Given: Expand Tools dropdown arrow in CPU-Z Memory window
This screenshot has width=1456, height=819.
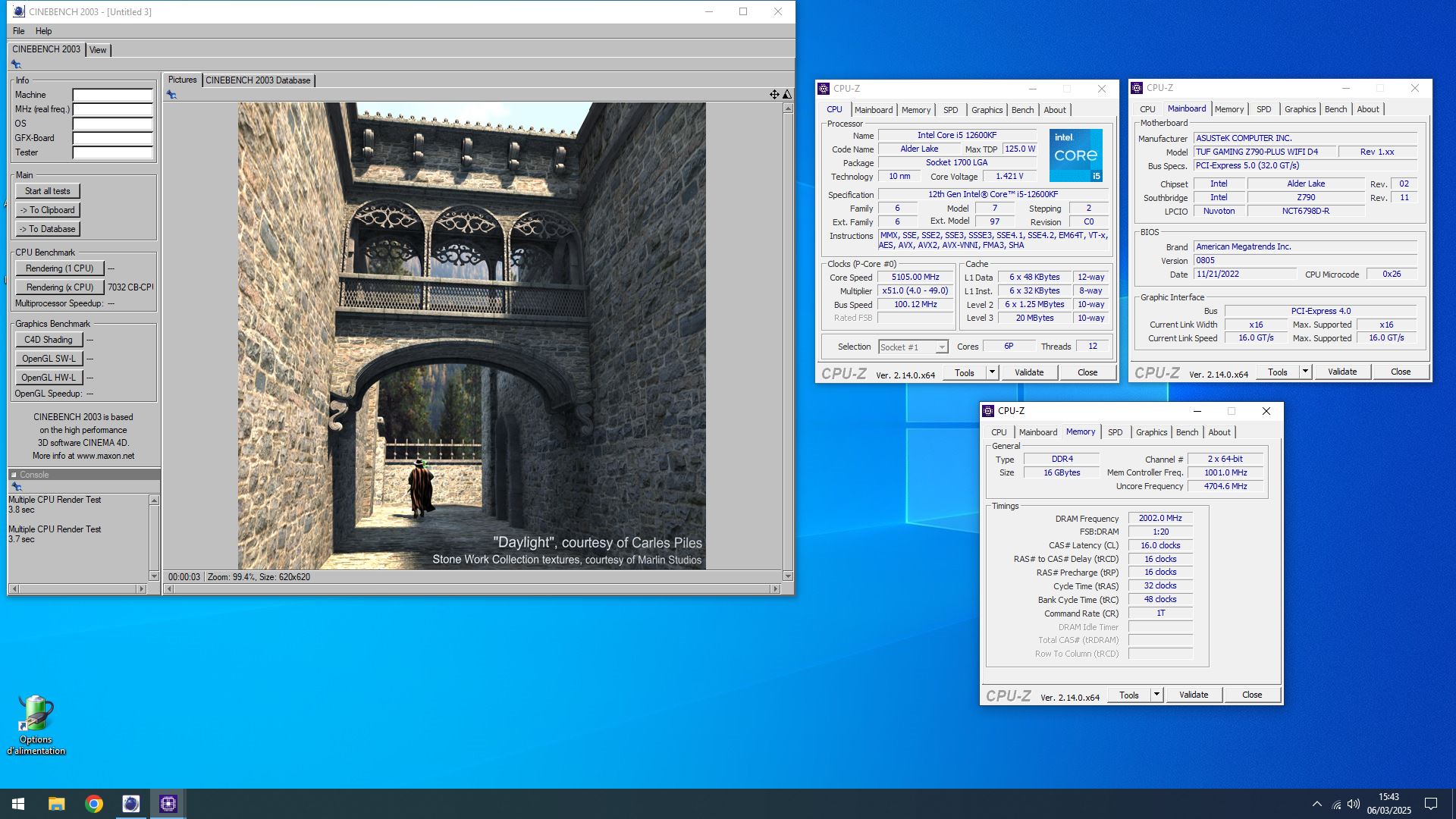Looking at the screenshot, I should coord(1156,695).
